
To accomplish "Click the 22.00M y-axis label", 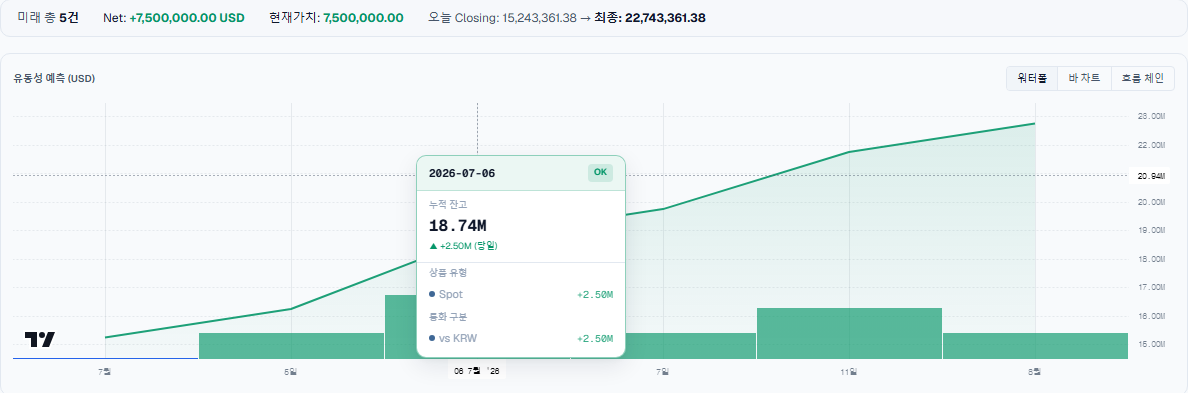I will click(x=1151, y=145).
